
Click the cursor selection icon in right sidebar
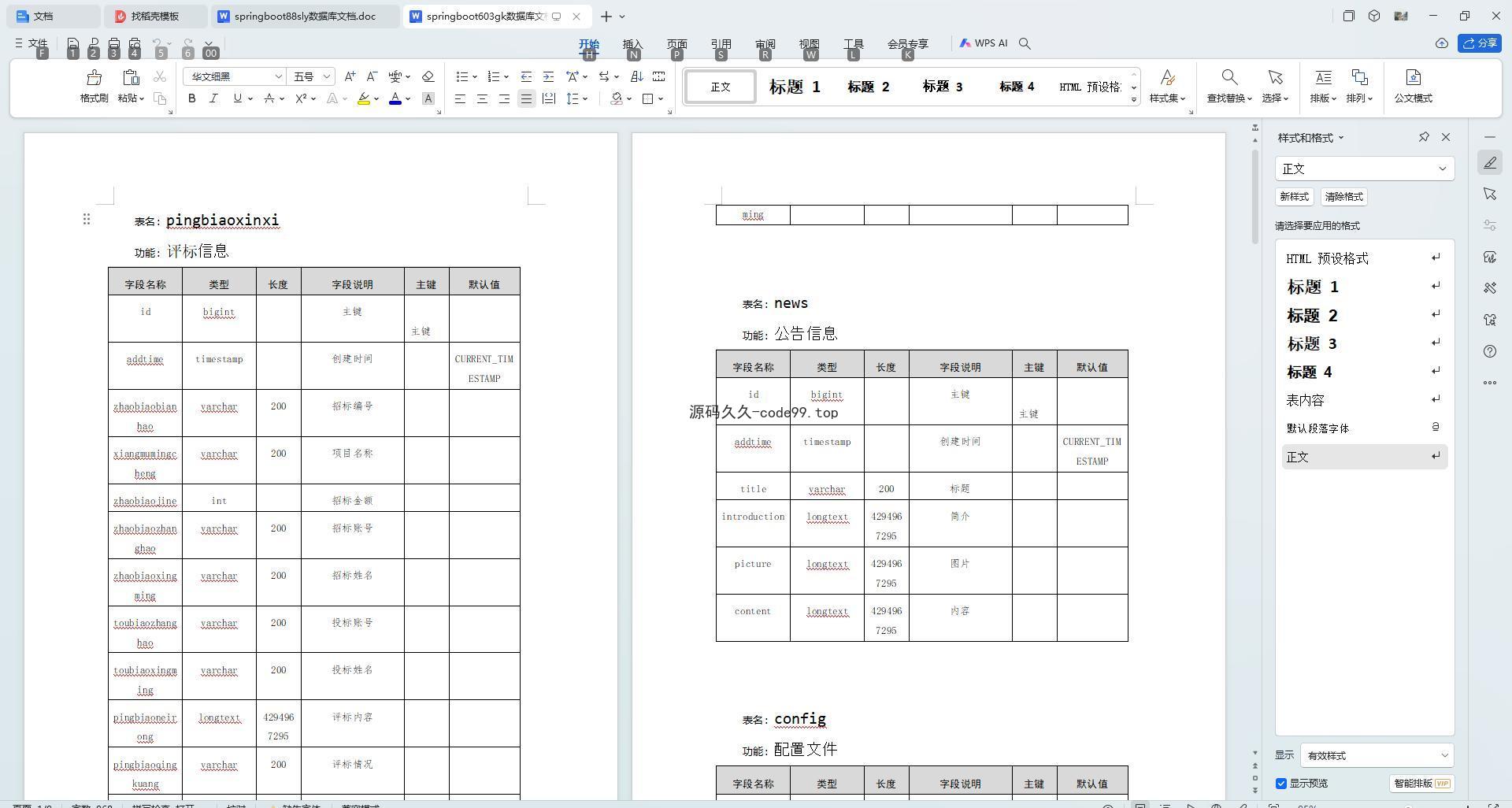click(x=1490, y=194)
